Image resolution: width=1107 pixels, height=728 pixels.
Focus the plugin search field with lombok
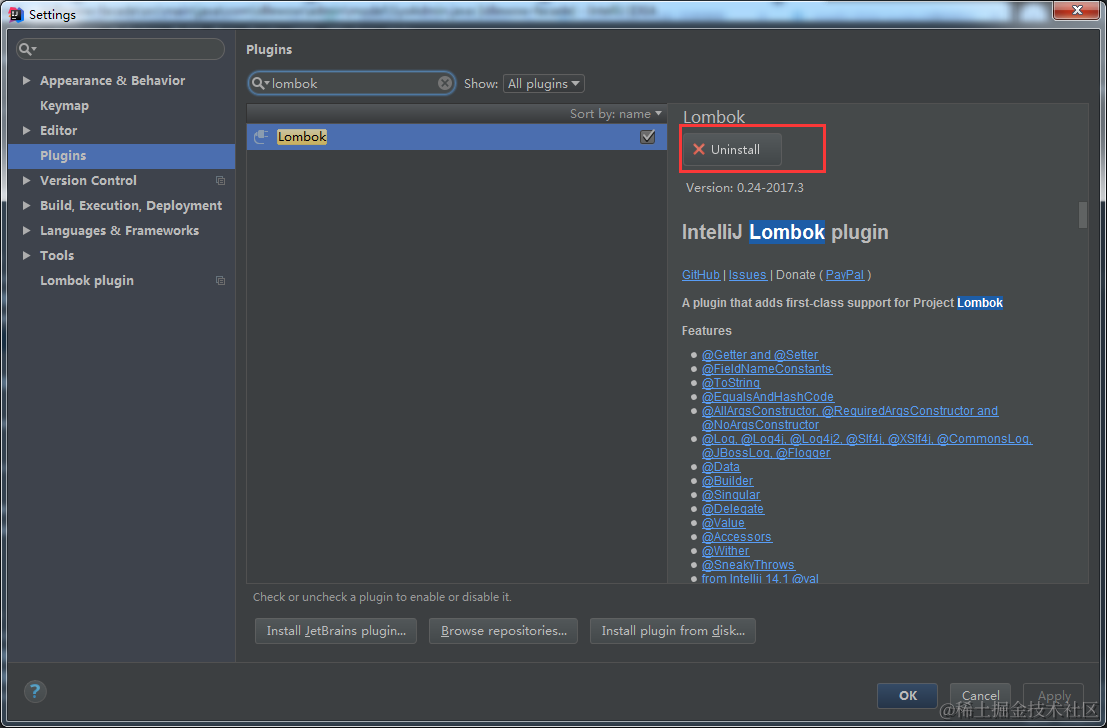352,83
